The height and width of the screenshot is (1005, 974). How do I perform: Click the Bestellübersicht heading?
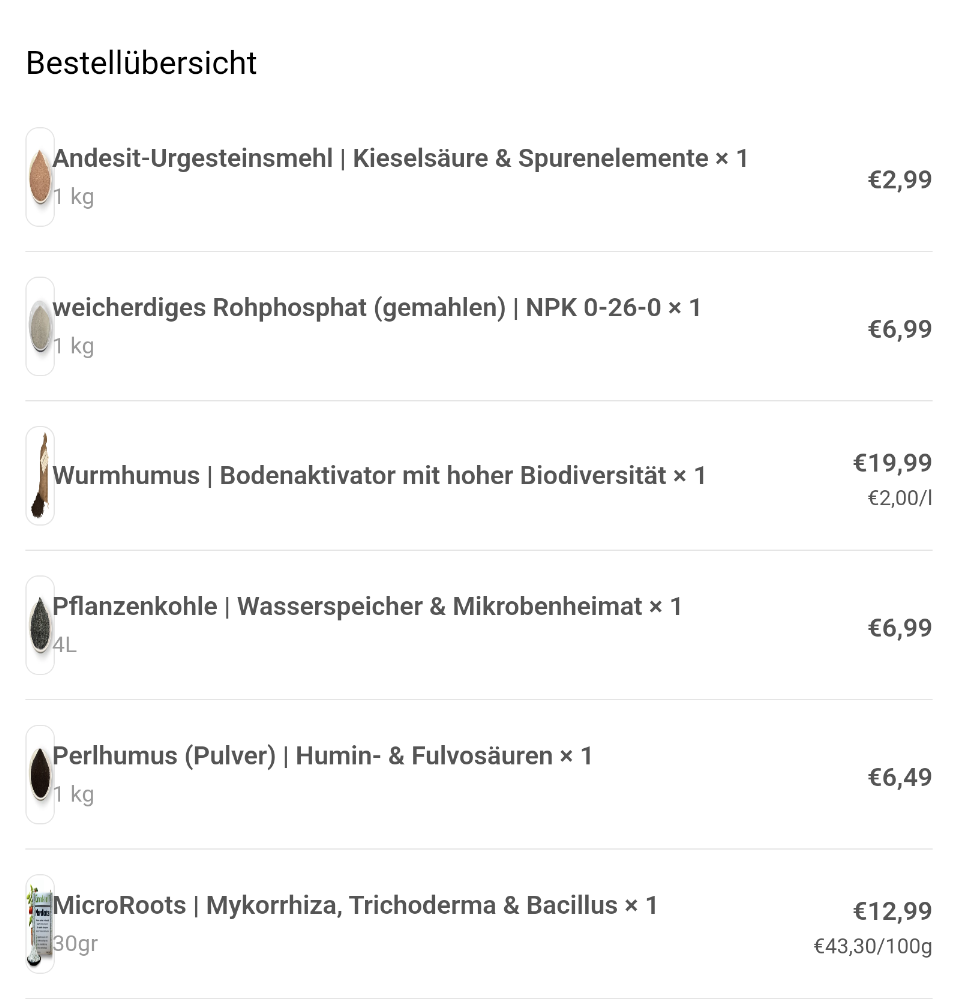(141, 63)
